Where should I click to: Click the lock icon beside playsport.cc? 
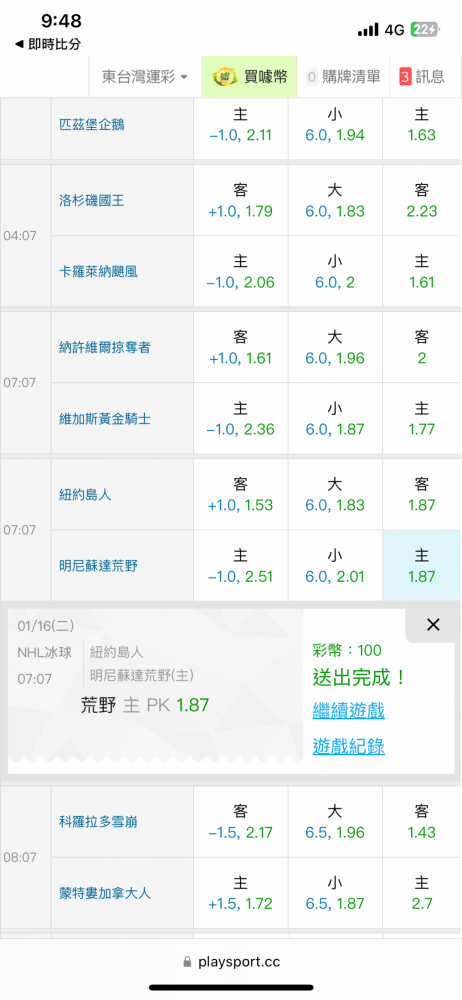(187, 961)
